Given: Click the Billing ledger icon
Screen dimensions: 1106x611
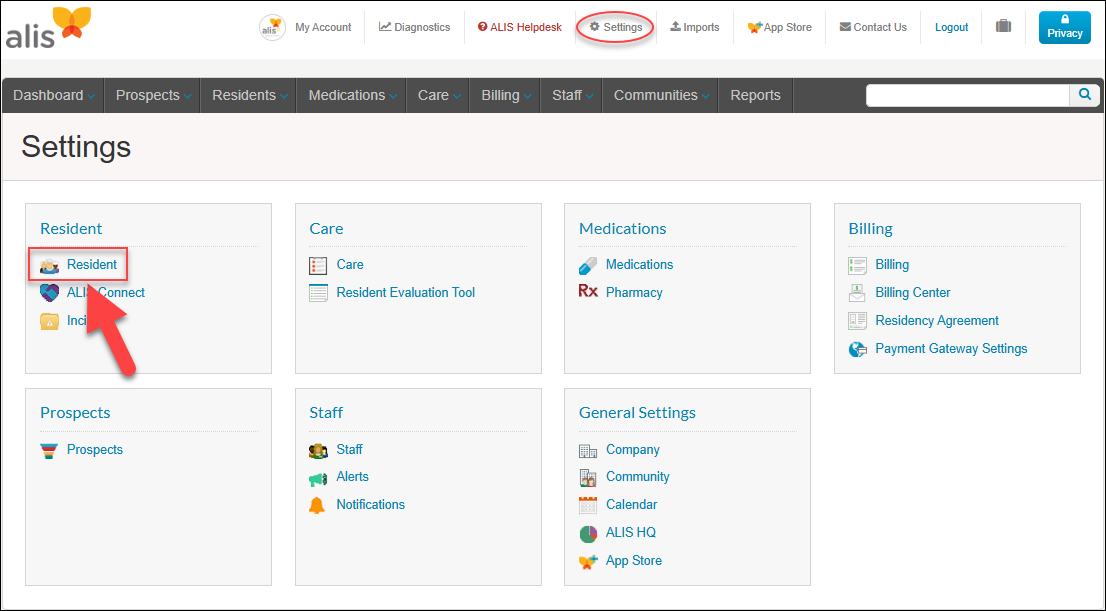Looking at the screenshot, I should tap(857, 265).
